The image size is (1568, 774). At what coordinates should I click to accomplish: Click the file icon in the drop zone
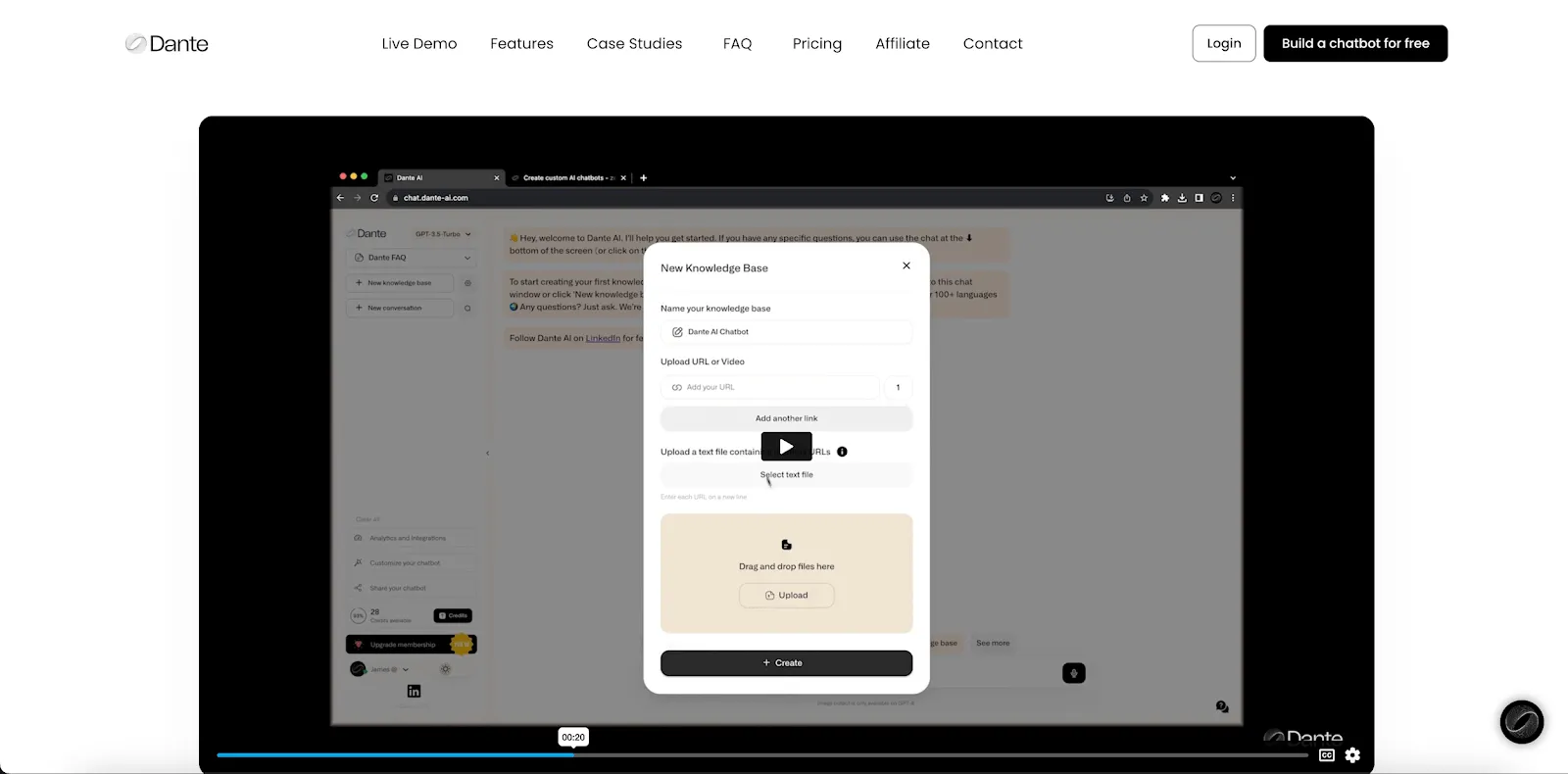coord(786,545)
